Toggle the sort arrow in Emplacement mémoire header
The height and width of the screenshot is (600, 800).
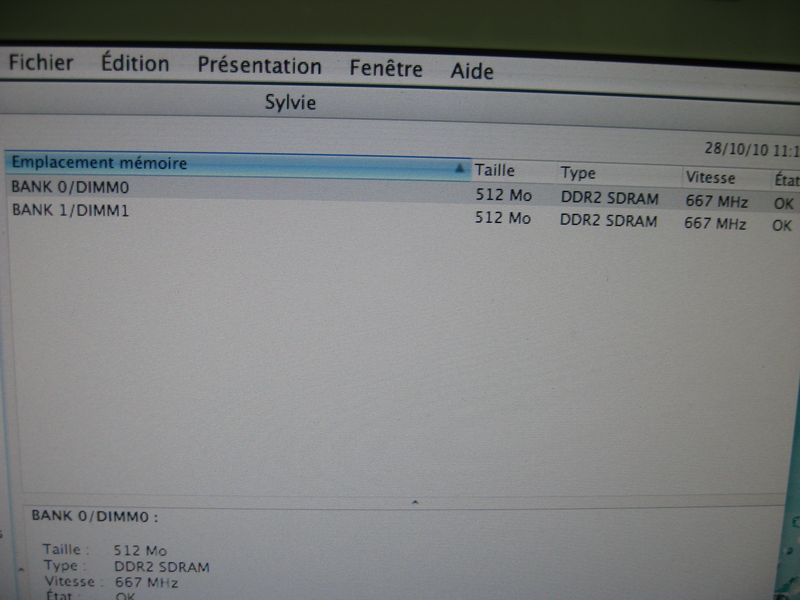click(x=459, y=167)
